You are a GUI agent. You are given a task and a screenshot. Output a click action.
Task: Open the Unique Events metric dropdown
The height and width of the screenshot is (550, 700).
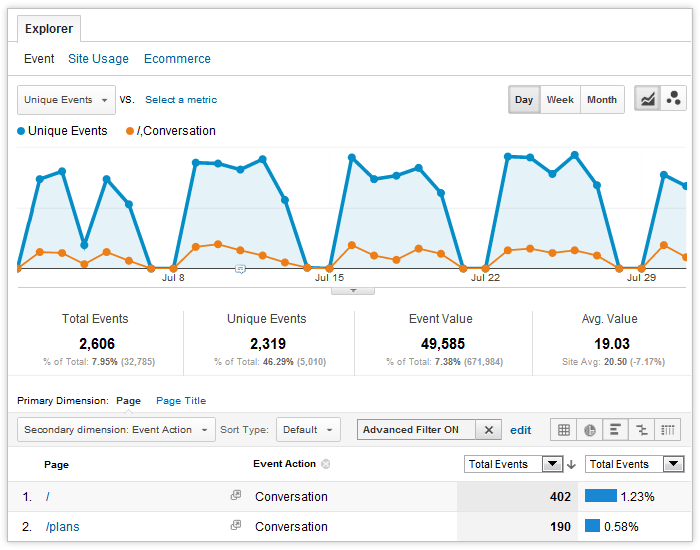click(x=66, y=100)
